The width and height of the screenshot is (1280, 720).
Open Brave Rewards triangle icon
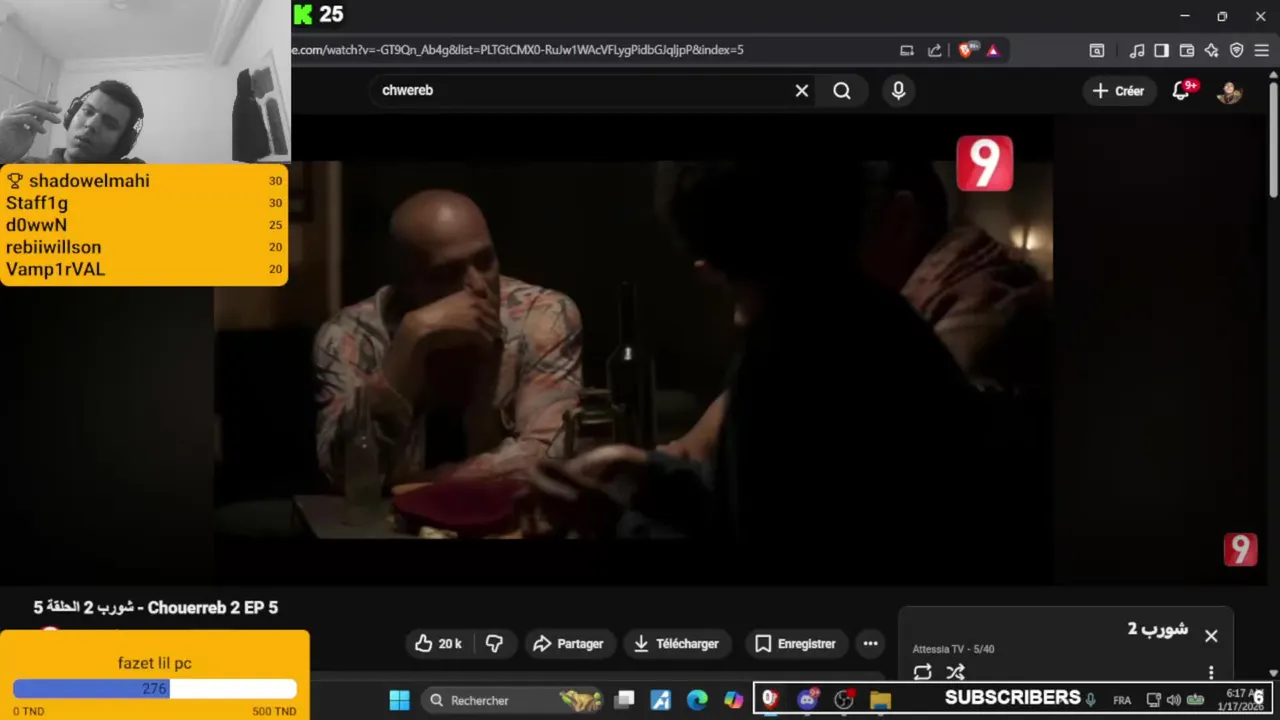992,50
